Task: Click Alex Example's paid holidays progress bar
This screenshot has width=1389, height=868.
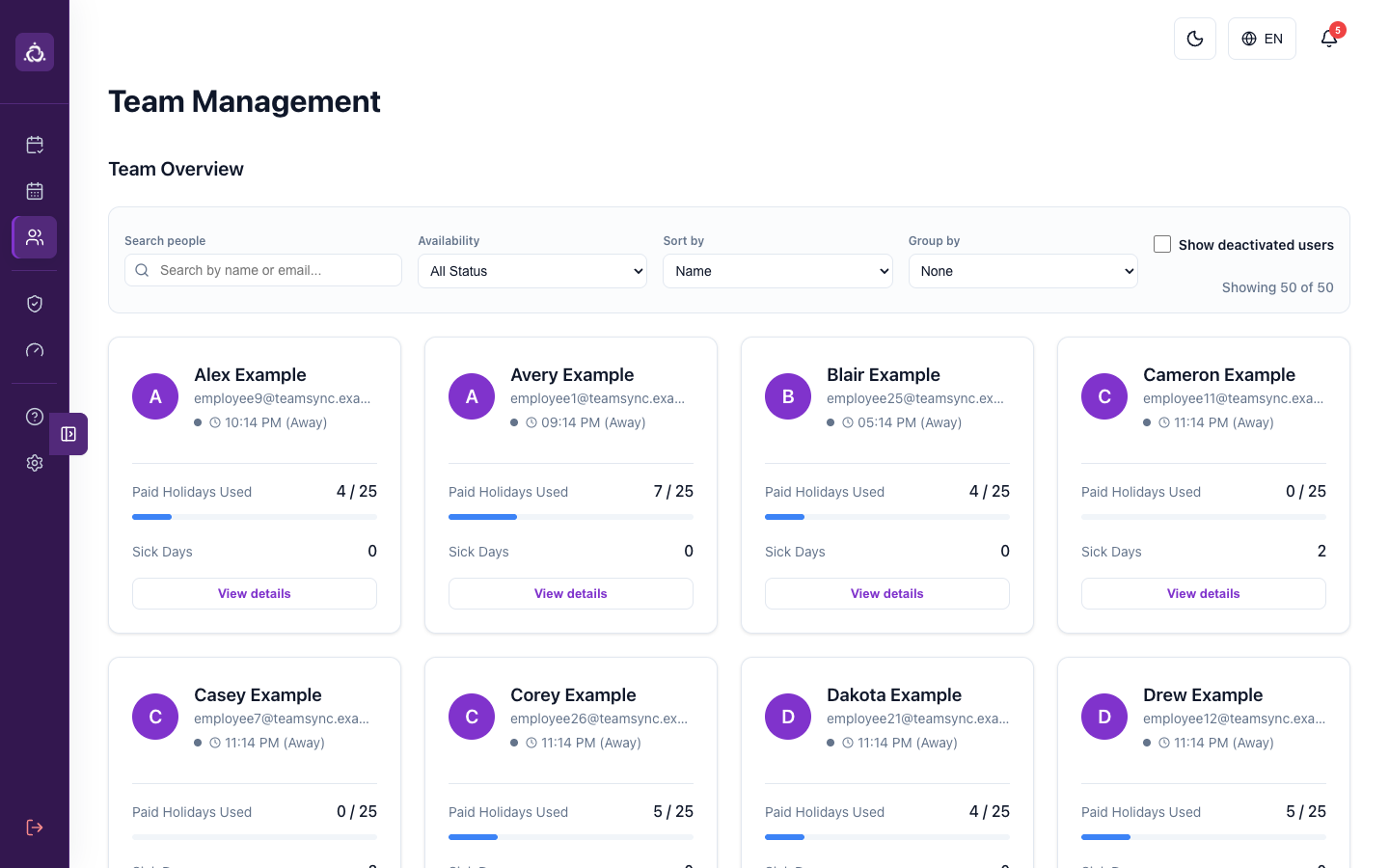Action: [x=255, y=517]
